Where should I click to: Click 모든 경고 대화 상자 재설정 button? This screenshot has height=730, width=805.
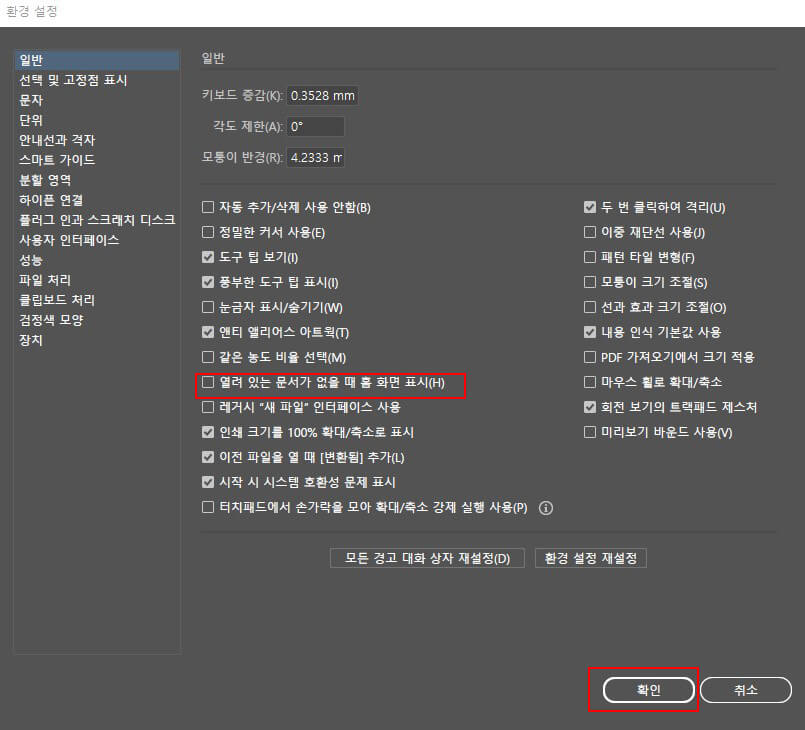pos(427,558)
